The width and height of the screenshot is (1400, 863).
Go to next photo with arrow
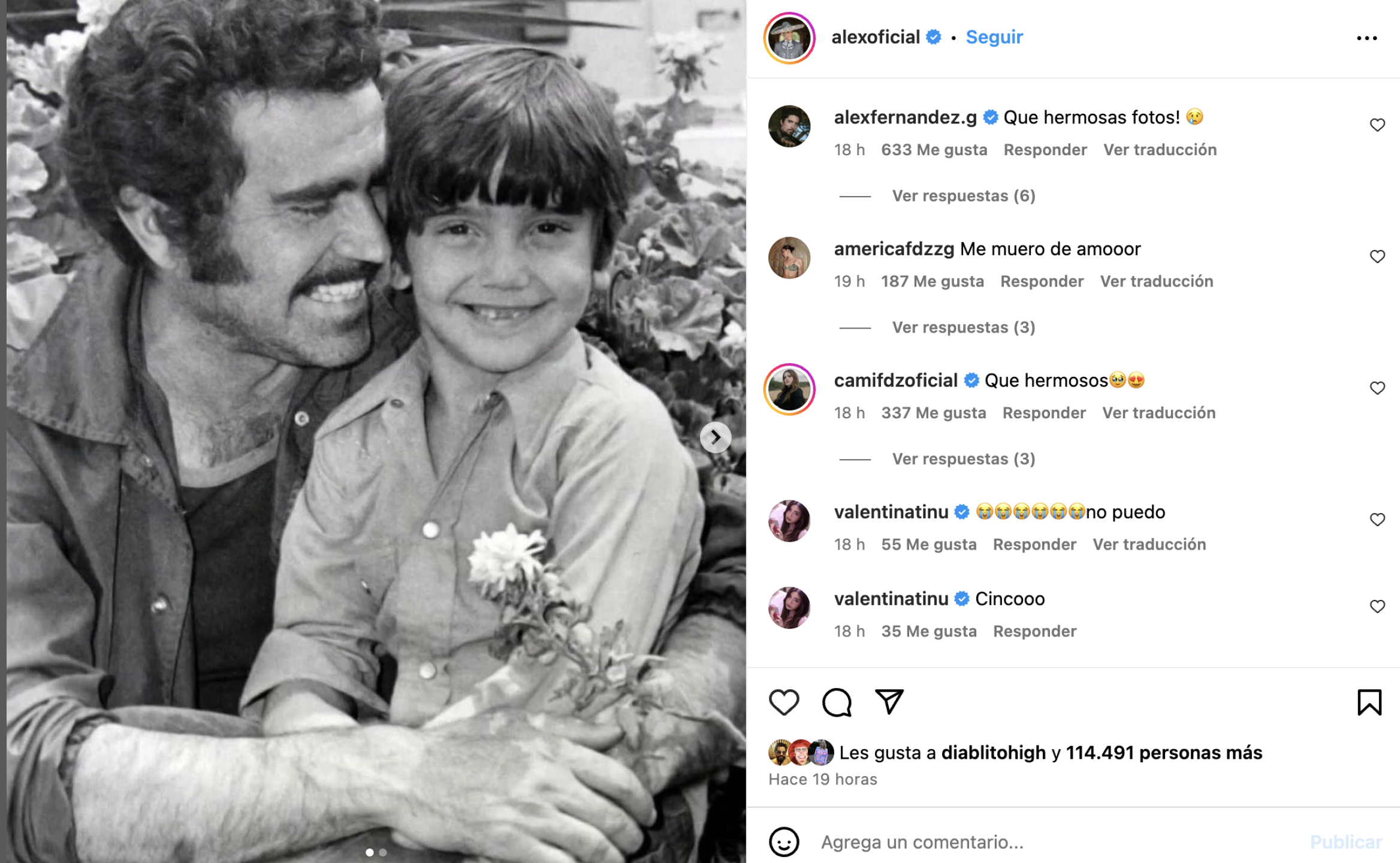(x=715, y=437)
